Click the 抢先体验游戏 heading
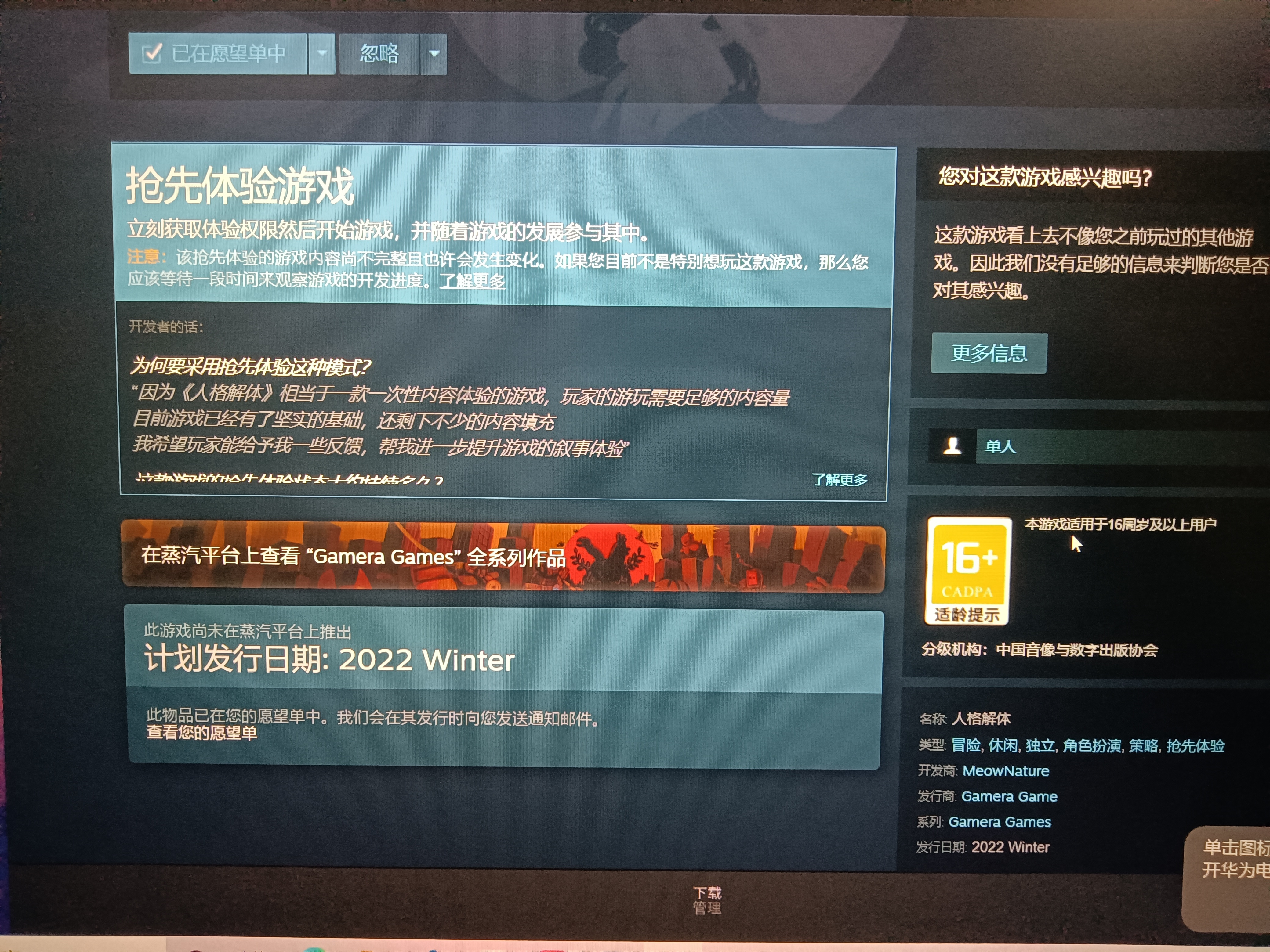 click(240, 185)
